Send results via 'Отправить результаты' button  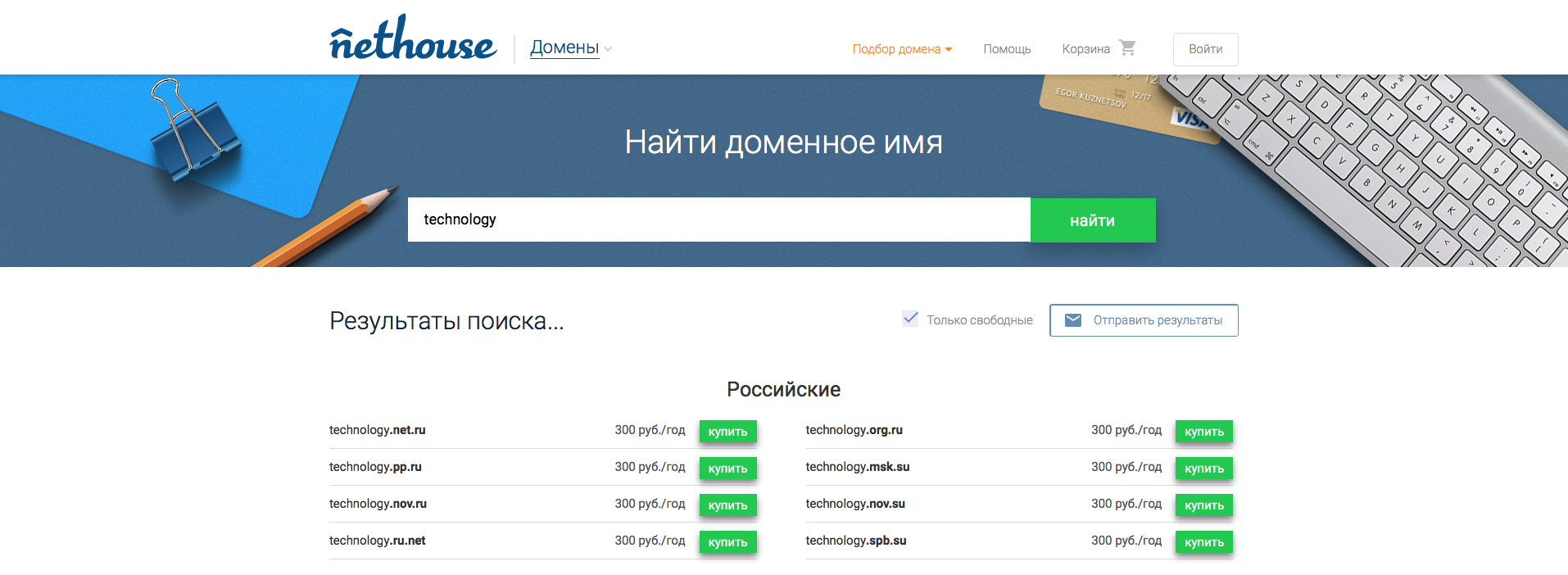[1144, 320]
